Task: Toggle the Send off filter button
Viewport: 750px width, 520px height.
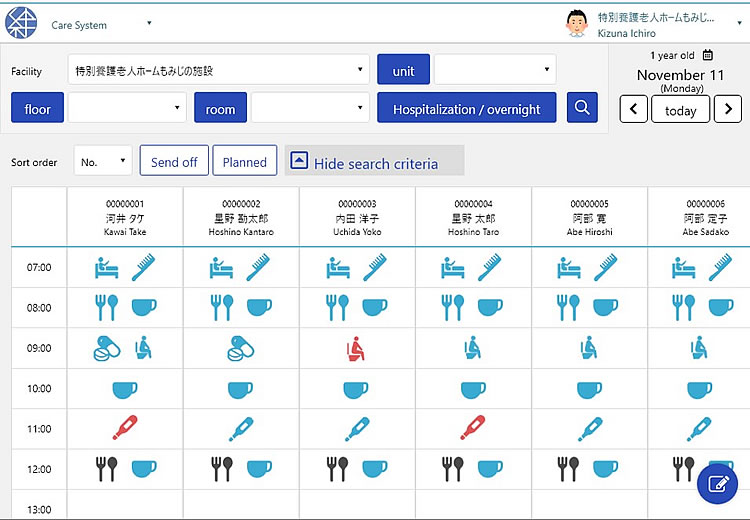Action: click(x=174, y=161)
